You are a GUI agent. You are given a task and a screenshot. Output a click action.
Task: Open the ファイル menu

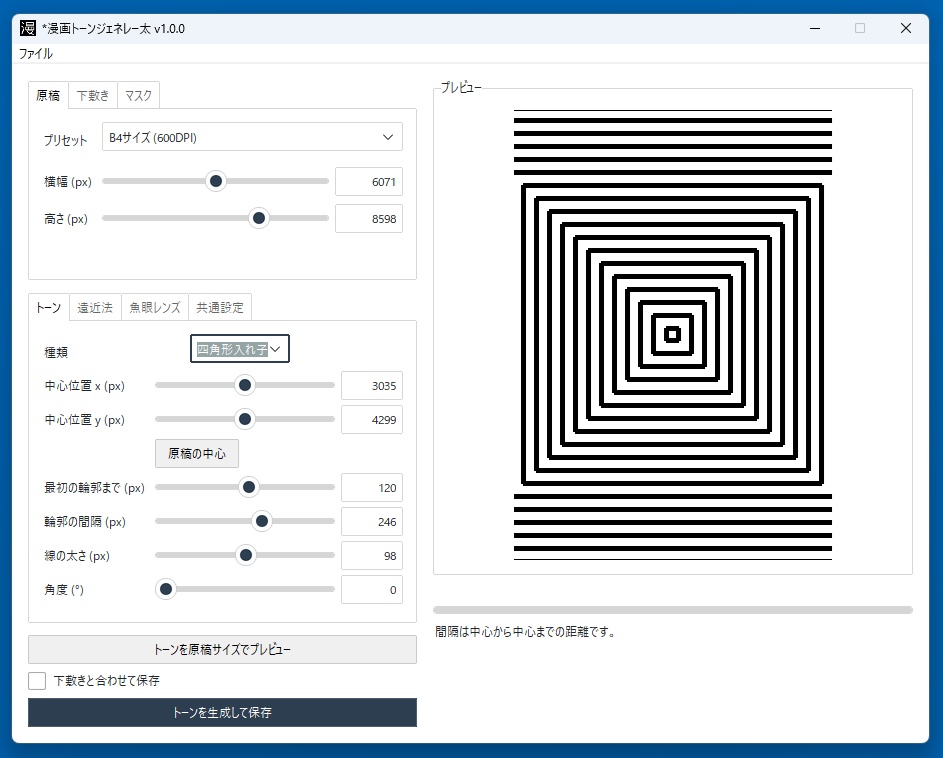(35, 54)
